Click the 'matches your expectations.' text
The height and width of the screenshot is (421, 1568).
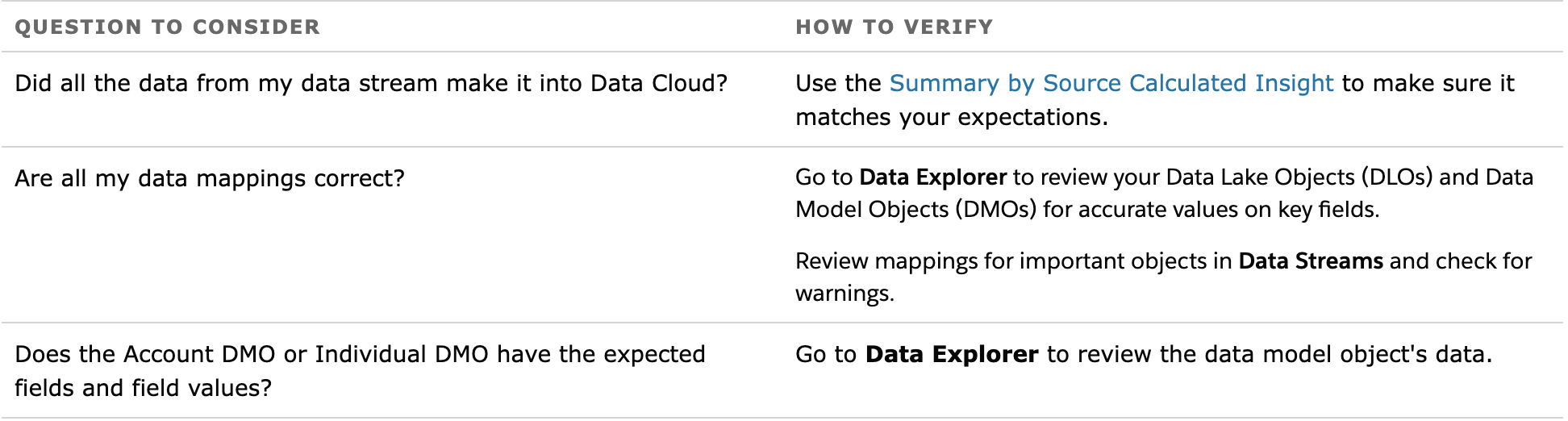pos(952,118)
